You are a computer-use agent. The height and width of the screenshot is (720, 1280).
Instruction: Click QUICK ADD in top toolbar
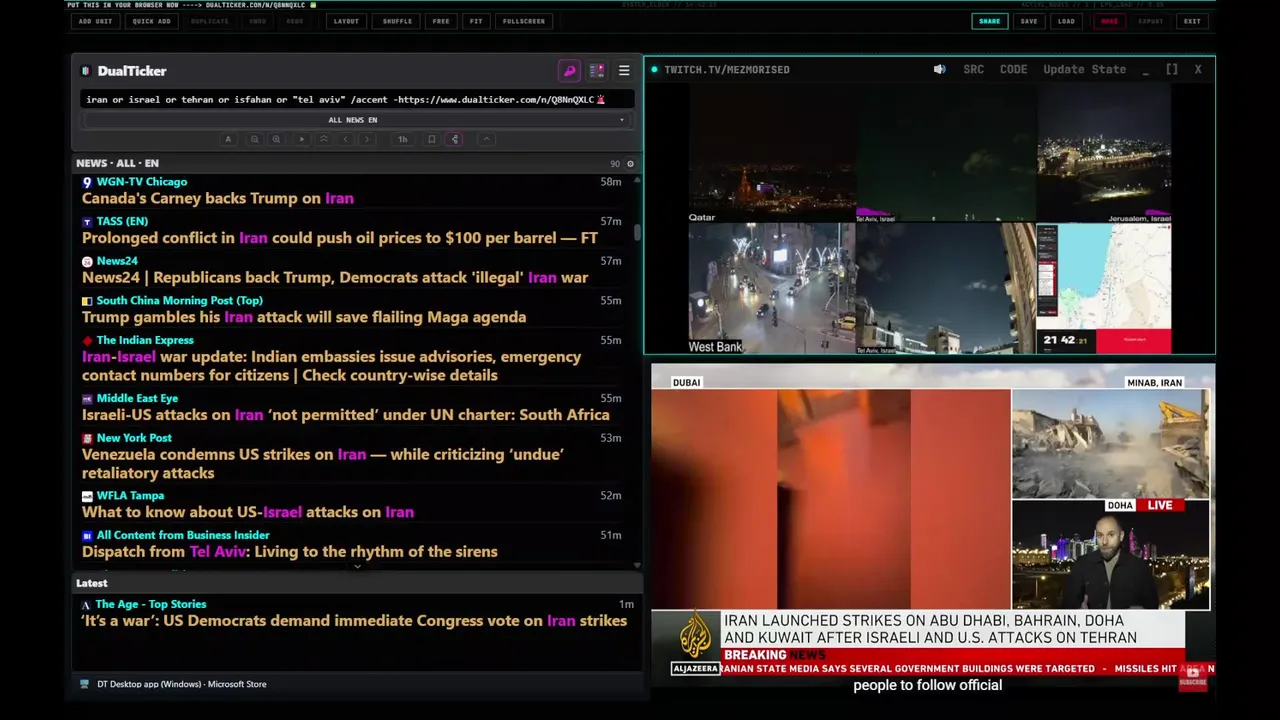(151, 21)
